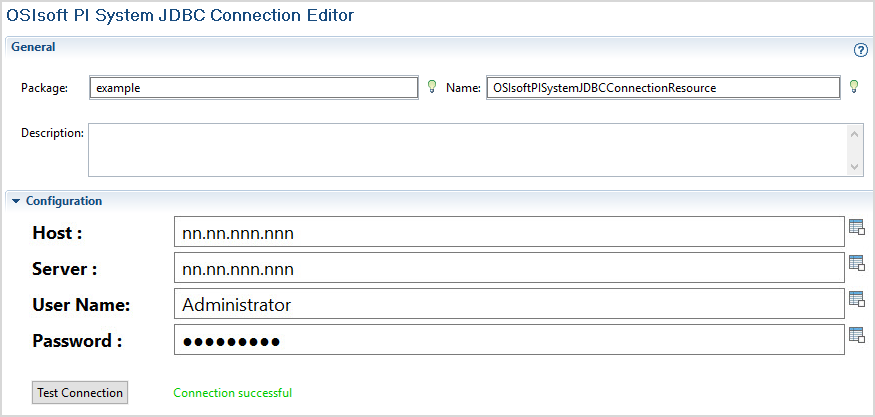Click the lightbulb icon beside Package field

[x=432, y=87]
